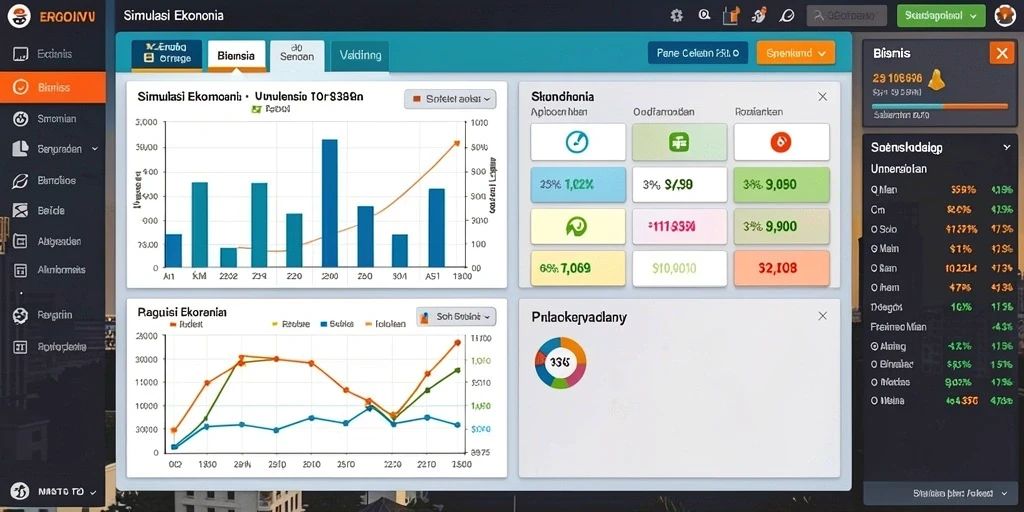Click the Bemdics leaf icon in sidebar
This screenshot has height=512, width=1024.
coord(20,180)
